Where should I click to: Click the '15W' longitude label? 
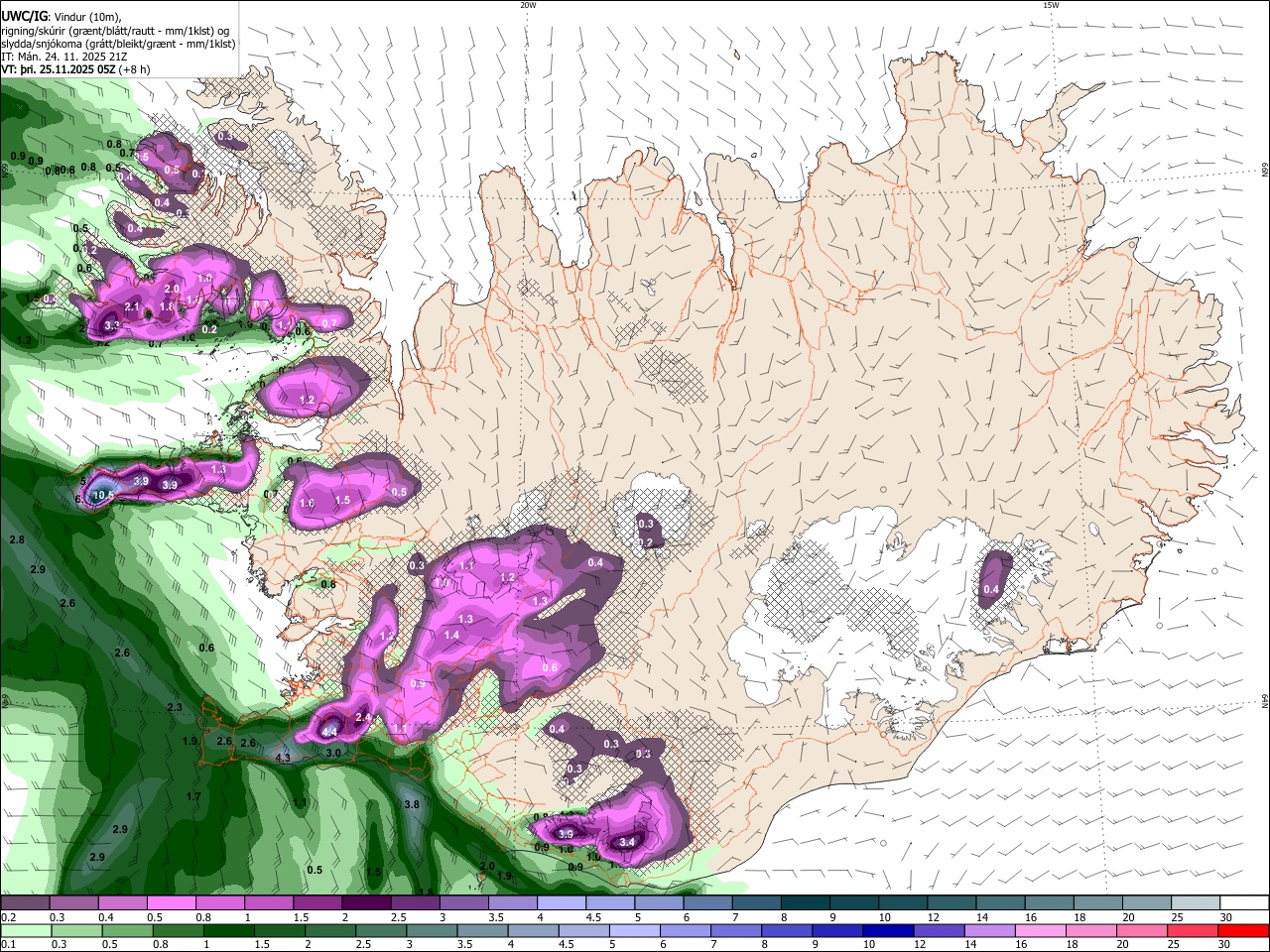point(1051,5)
